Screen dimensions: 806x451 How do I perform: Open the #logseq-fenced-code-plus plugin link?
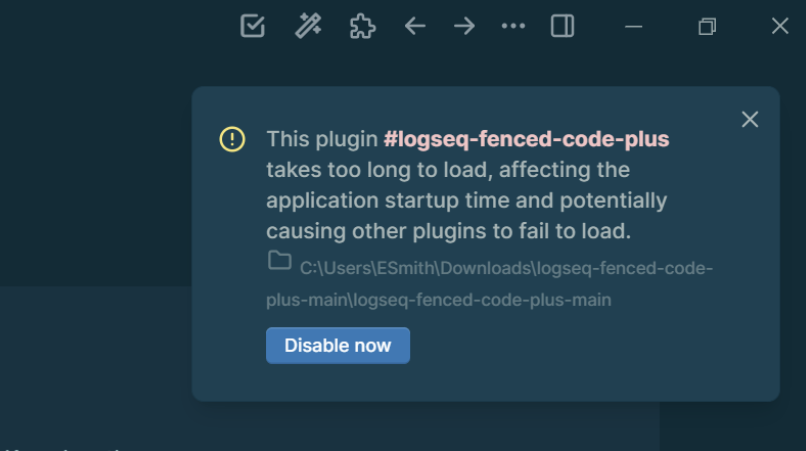coord(526,139)
